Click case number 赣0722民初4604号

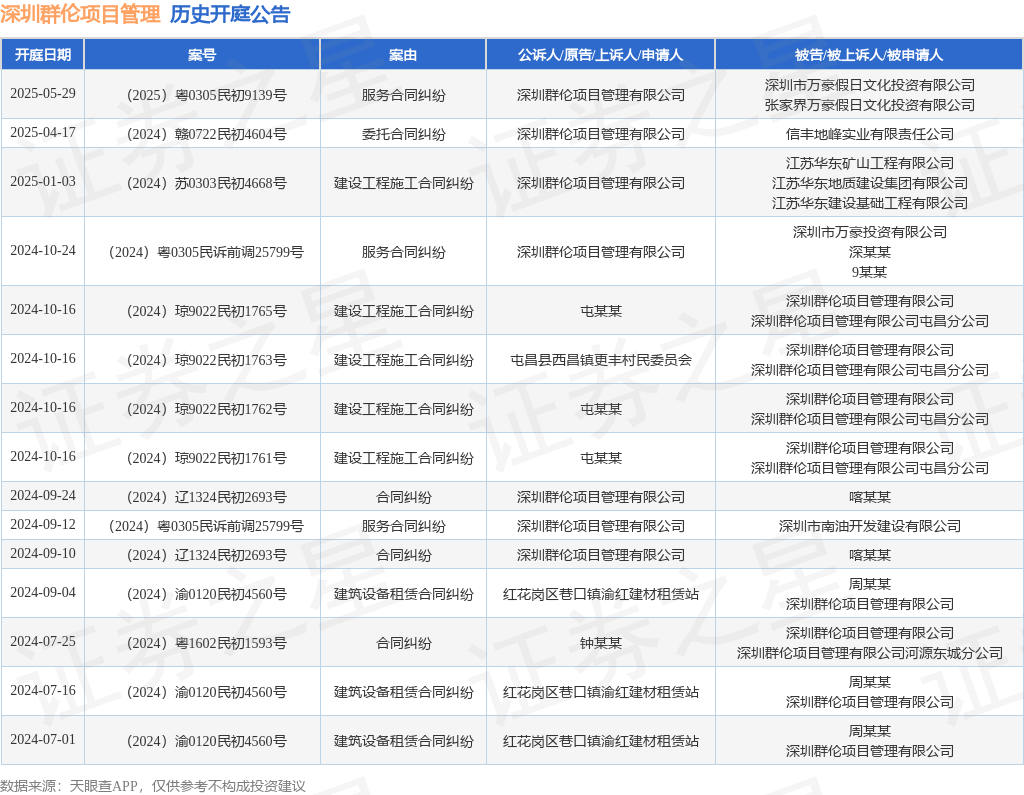pyautogui.click(x=206, y=135)
